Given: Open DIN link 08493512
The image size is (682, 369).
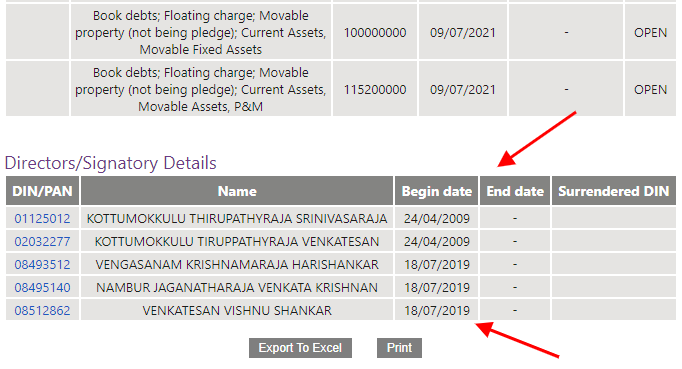Looking at the screenshot, I should point(42,265).
